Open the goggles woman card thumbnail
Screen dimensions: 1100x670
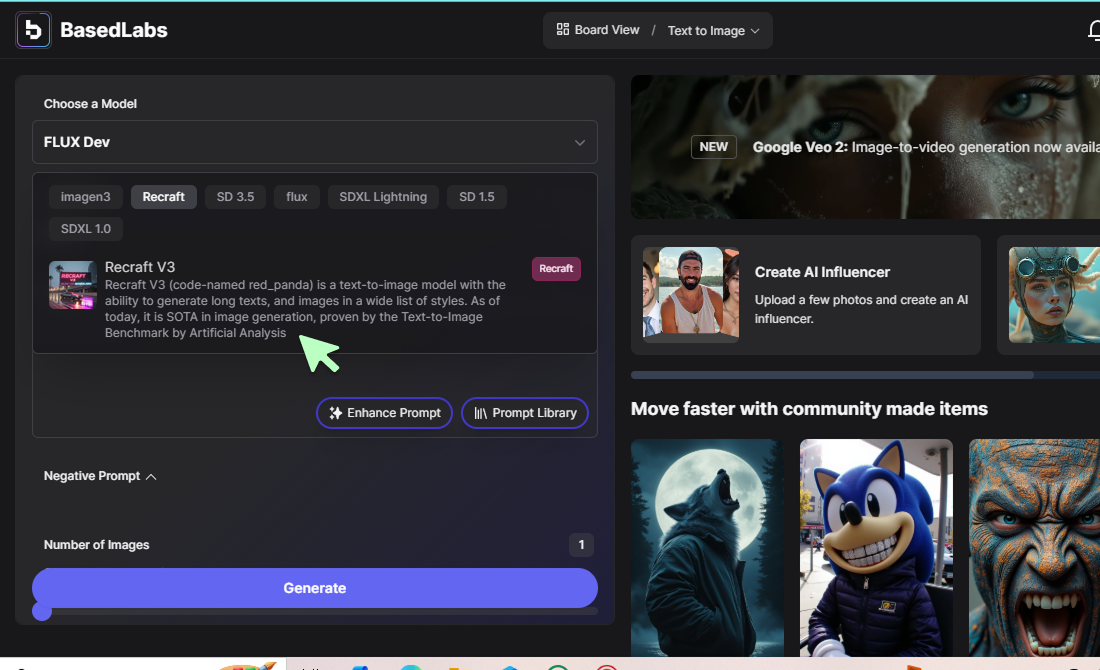pos(1054,295)
